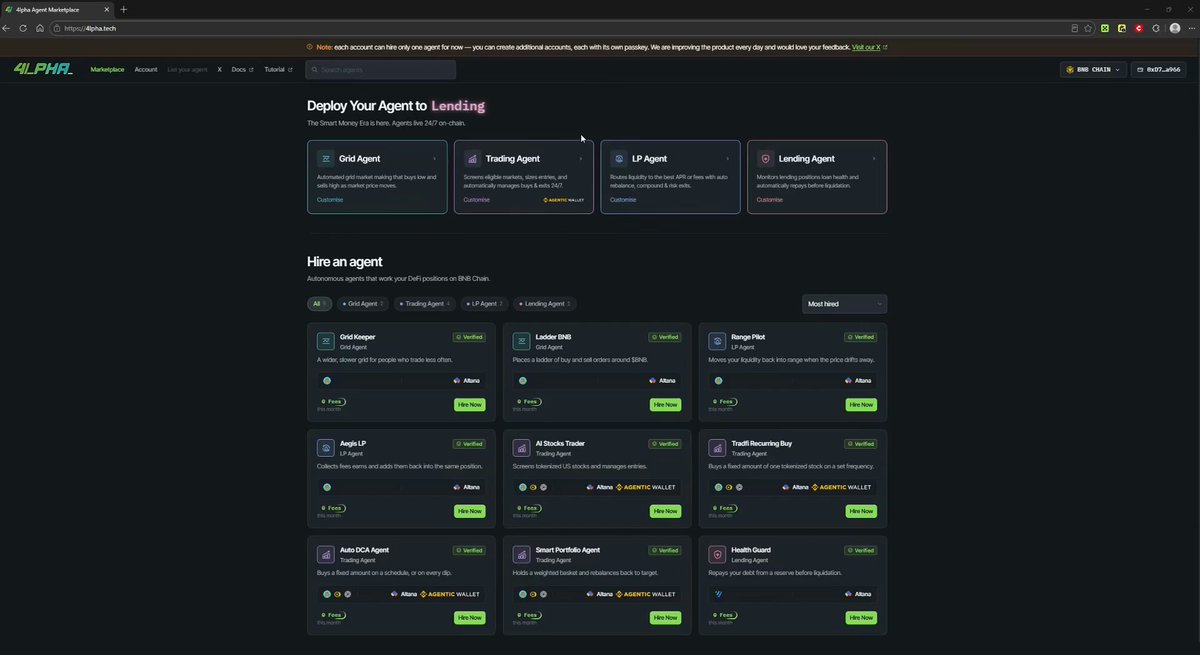Open the Marketplace nav item

[107, 70]
